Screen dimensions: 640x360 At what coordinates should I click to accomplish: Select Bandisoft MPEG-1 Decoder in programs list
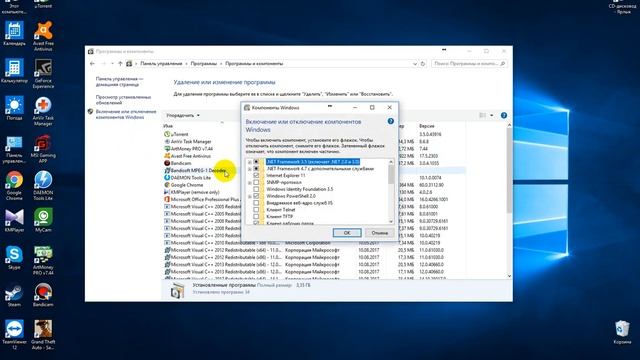pos(198,171)
